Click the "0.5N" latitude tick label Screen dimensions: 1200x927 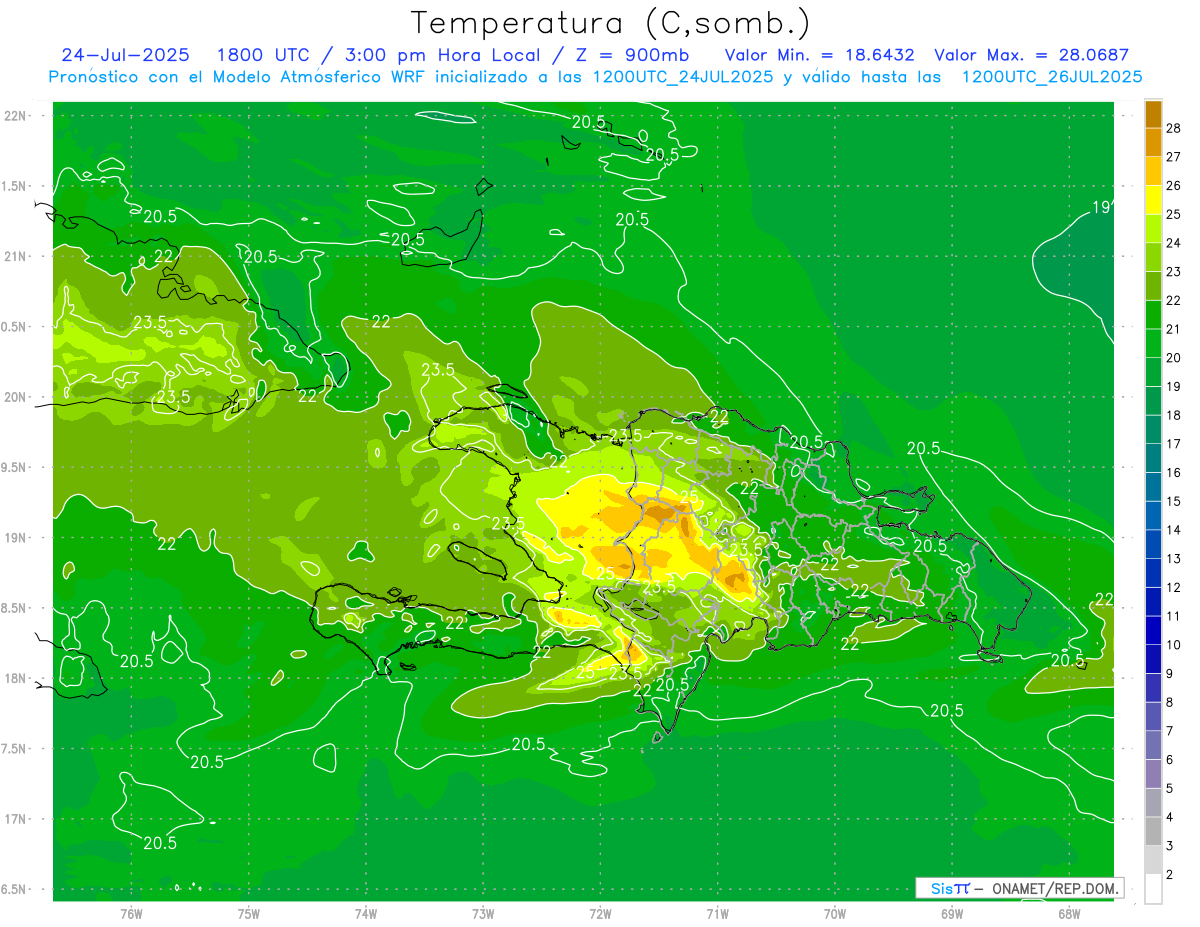(15, 327)
